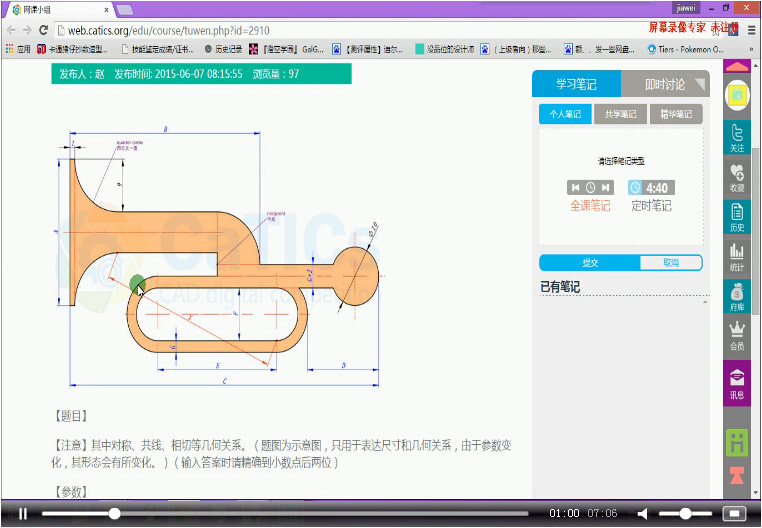762x528 pixels.
Task: Collapse sidebar with the pink up arrow
Action: (x=737, y=67)
